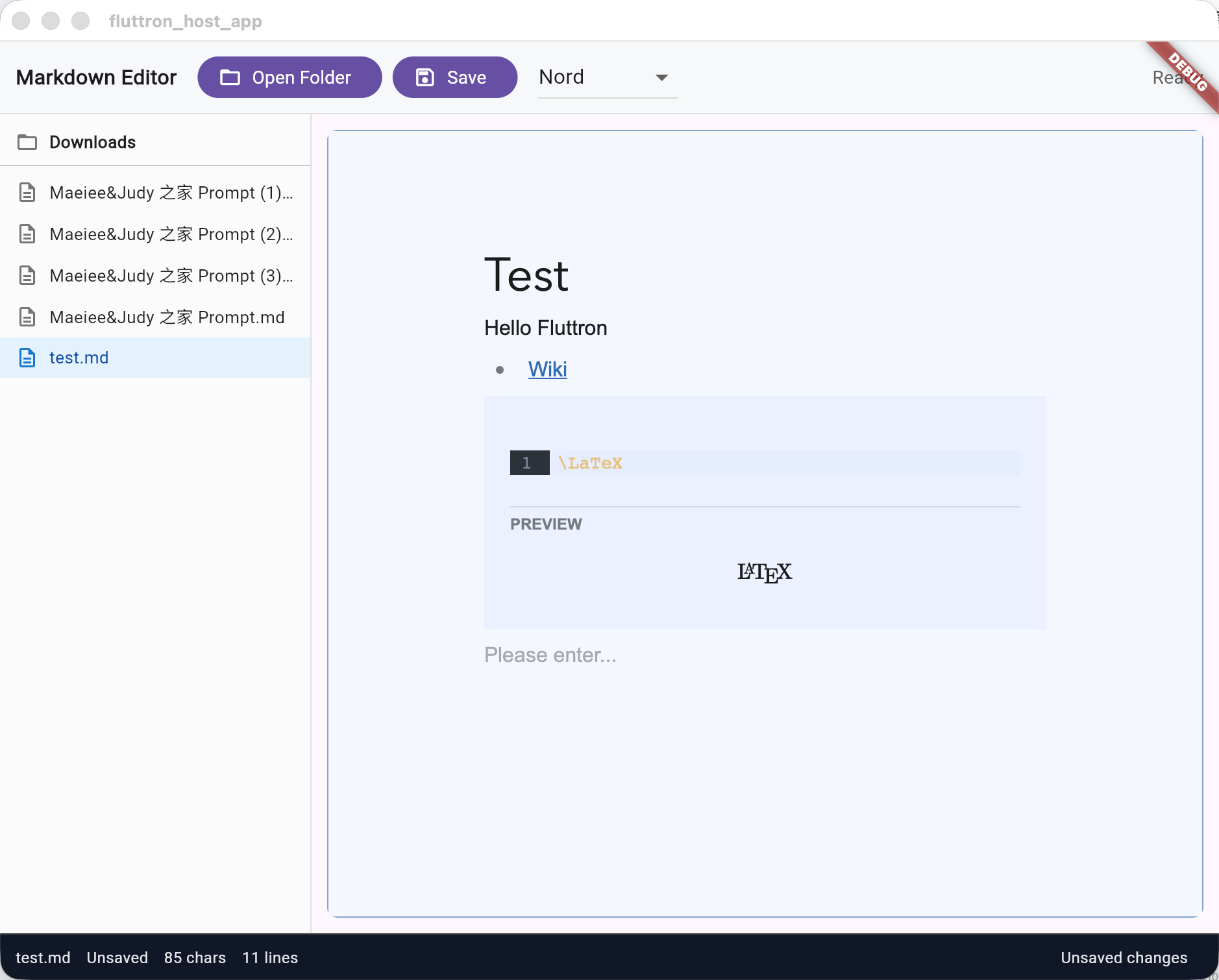Click the Hello Fluttron paragraph text
The height and width of the screenshot is (980, 1219).
coord(545,328)
